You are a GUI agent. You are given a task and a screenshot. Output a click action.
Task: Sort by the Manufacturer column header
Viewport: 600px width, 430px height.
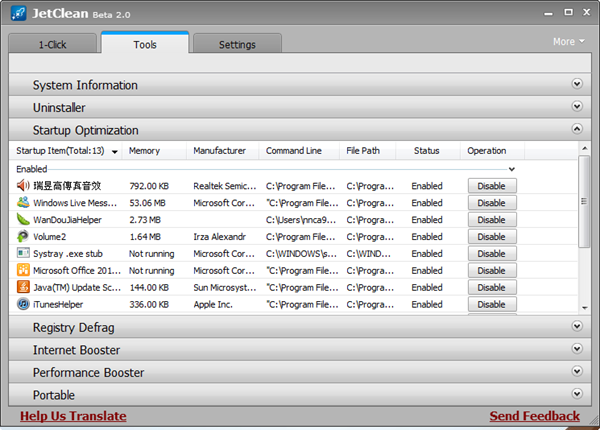pos(223,151)
